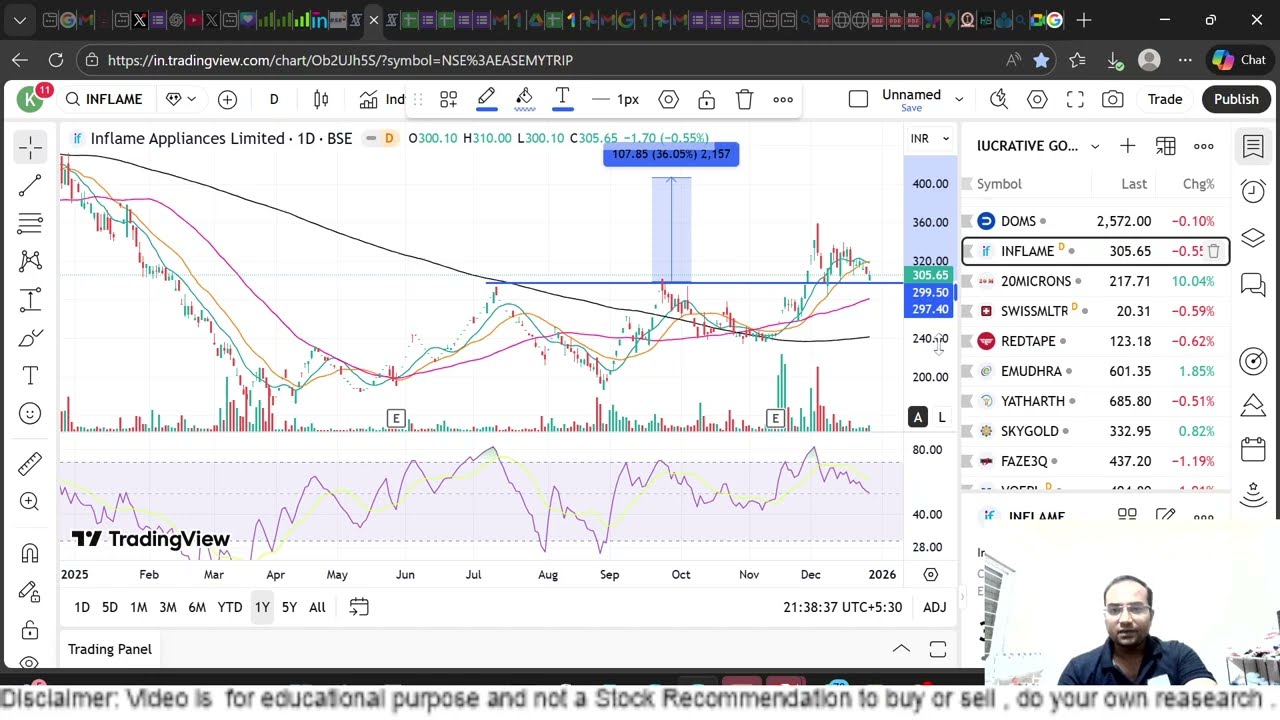This screenshot has height=720, width=1280.
Task: Select the 5D time range tab
Action: [110, 607]
